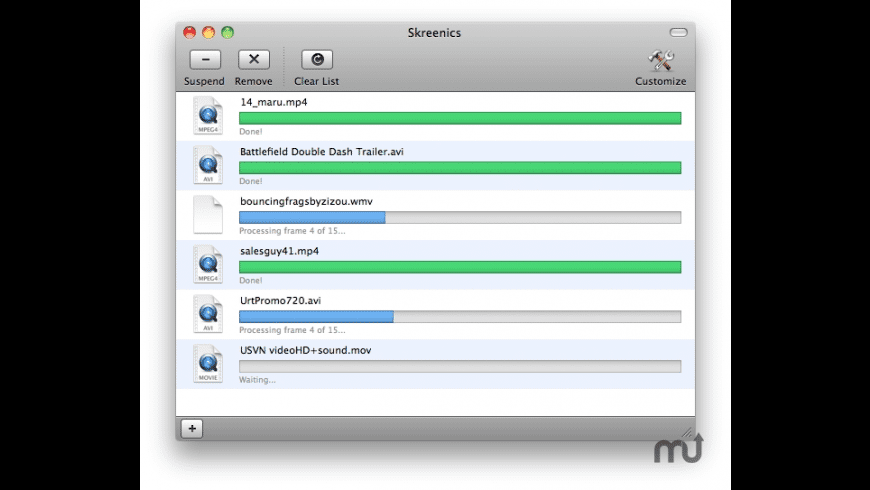
Task: Click the red close window button
Action: click(x=190, y=32)
